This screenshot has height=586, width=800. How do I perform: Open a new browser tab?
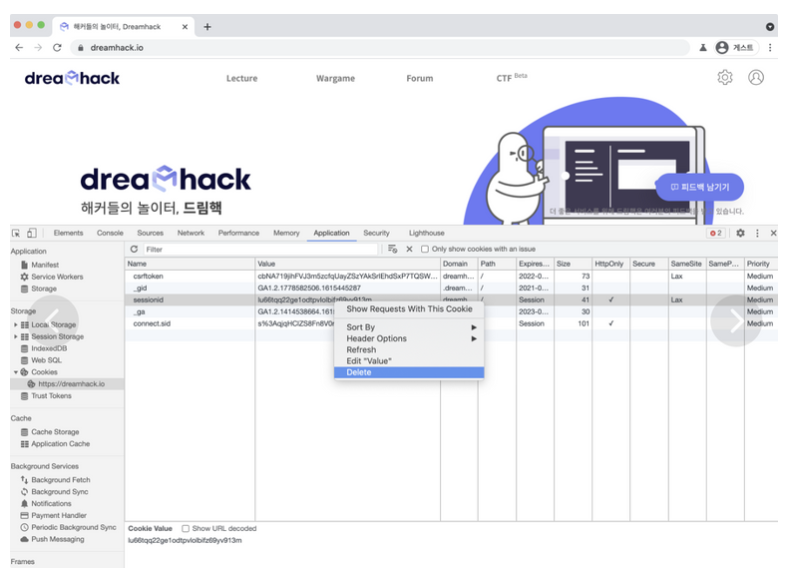(x=207, y=27)
